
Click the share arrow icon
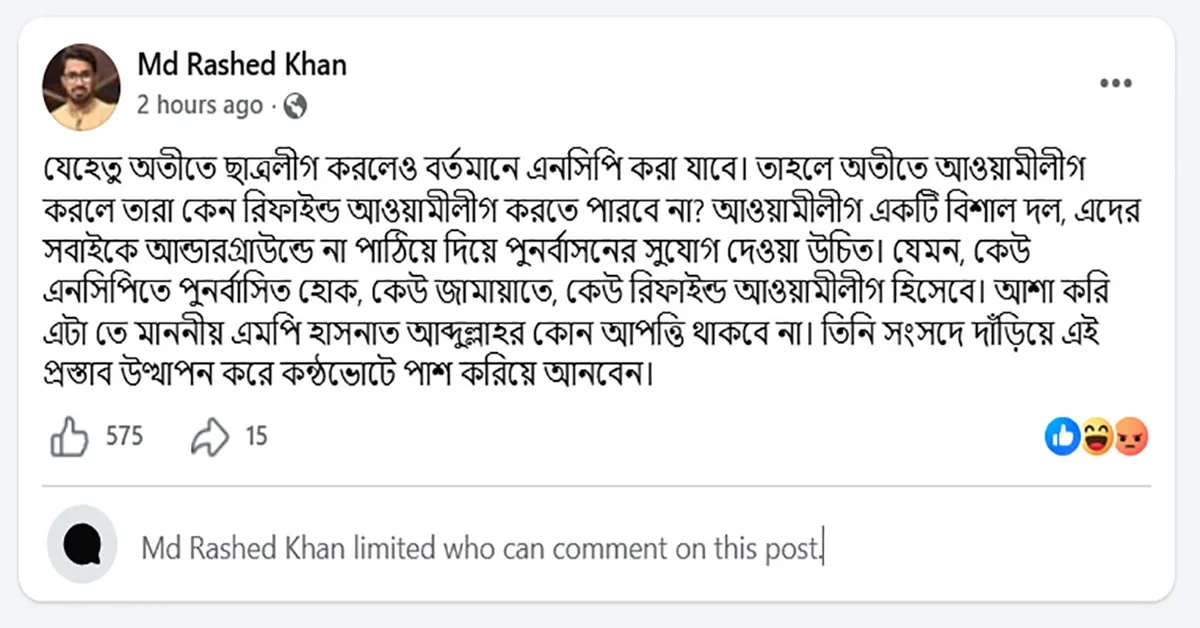210,437
